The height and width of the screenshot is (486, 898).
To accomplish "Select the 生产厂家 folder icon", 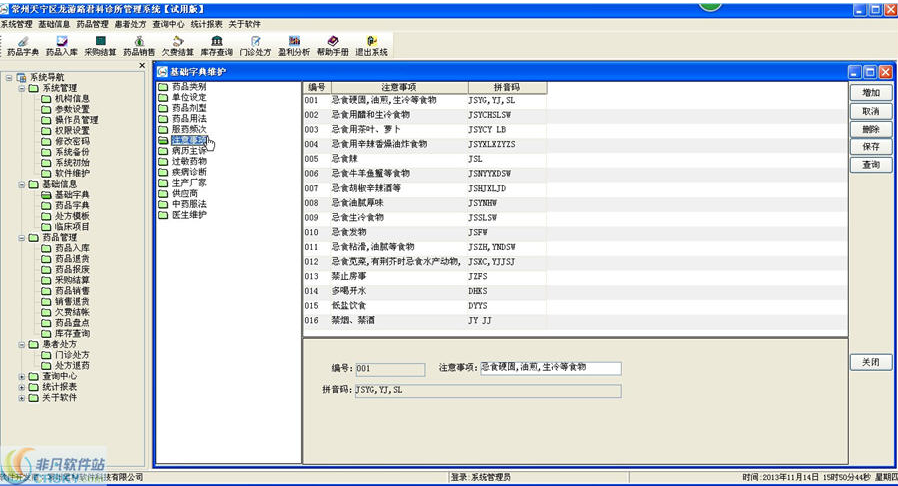I will click(x=163, y=183).
